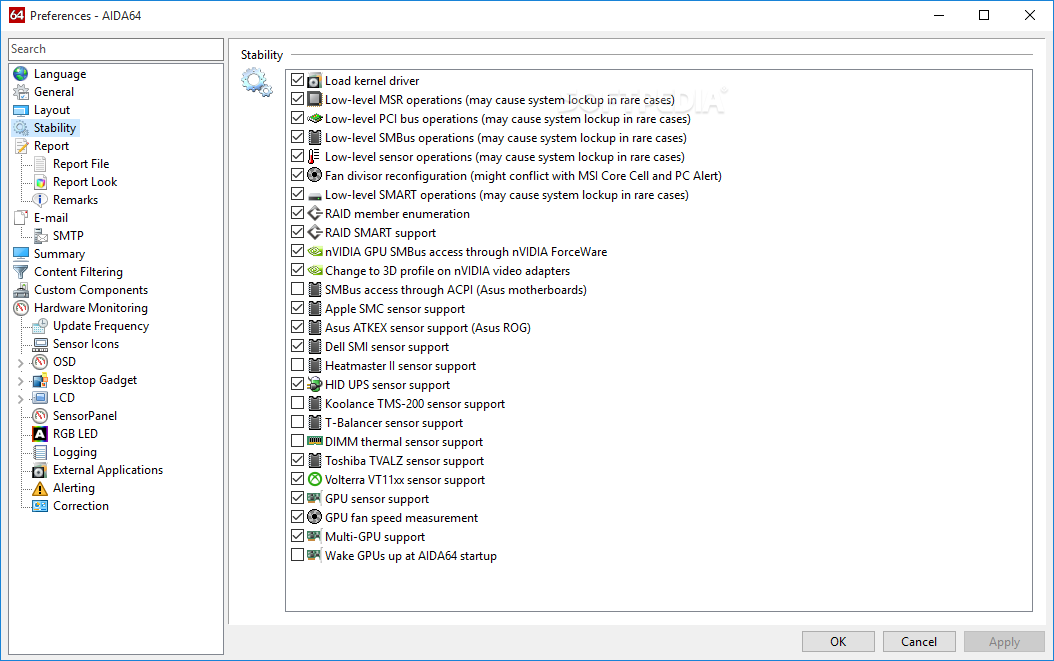Expand the LCD tree node
The width and height of the screenshot is (1054, 661).
[x=20, y=399]
